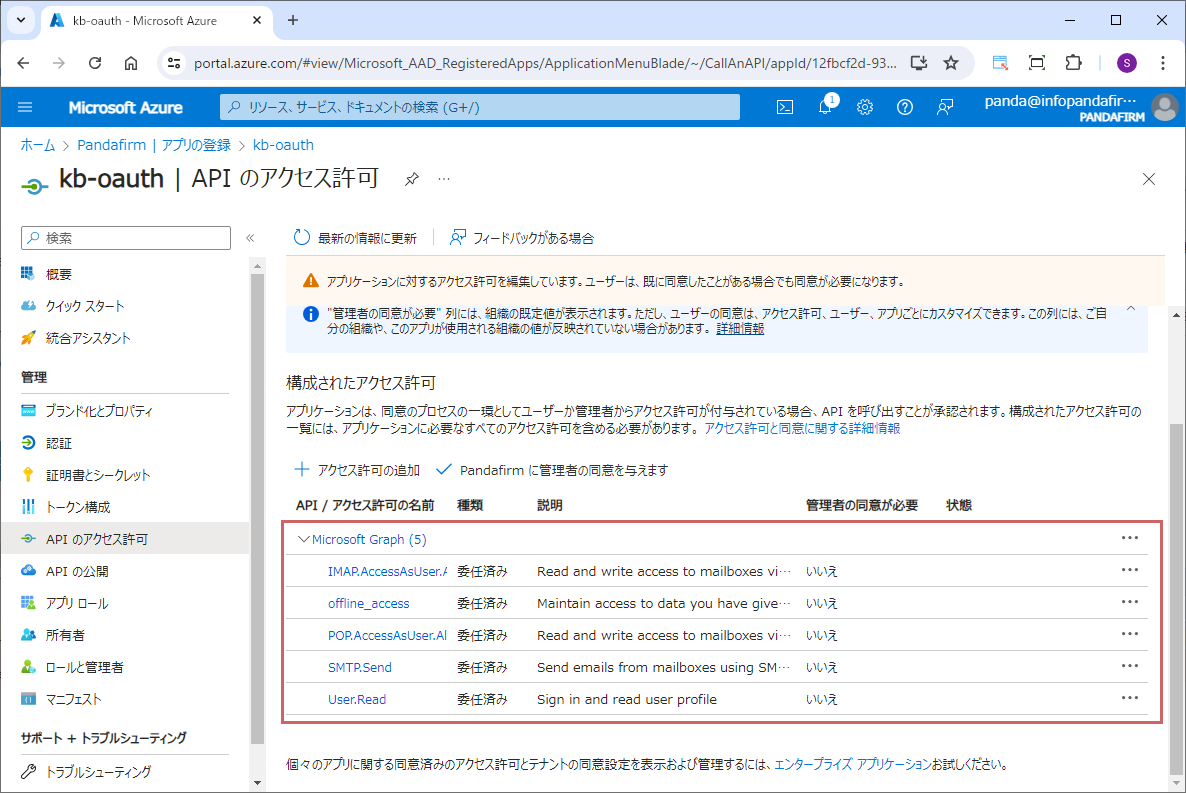
Task: Click アクセス許可の追加 button
Action: [357, 470]
